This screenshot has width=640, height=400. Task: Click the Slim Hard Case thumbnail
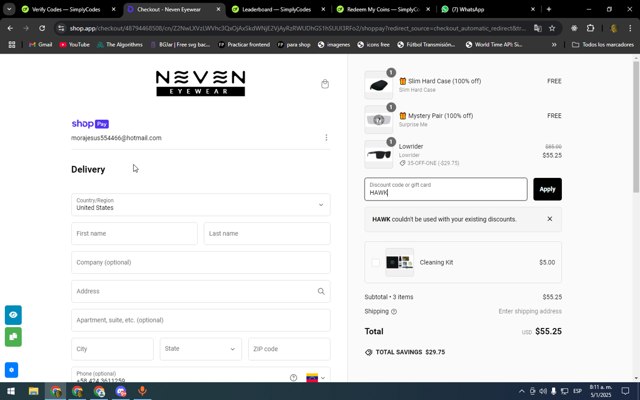click(x=378, y=85)
